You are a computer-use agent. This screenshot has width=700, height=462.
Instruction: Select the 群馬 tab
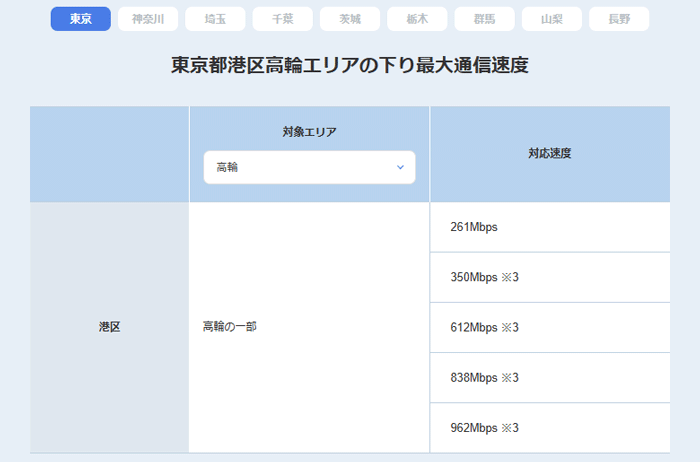coord(484,19)
